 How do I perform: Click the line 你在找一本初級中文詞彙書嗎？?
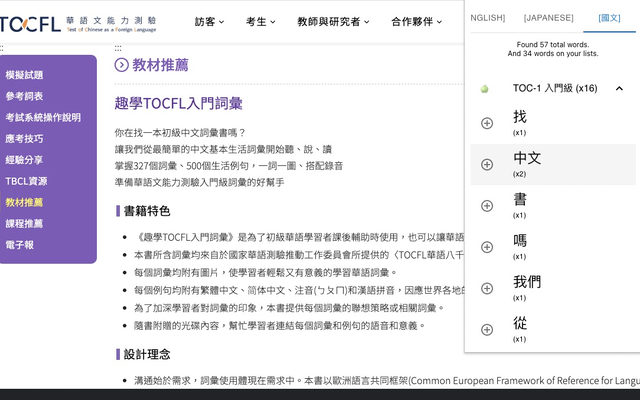point(180,133)
